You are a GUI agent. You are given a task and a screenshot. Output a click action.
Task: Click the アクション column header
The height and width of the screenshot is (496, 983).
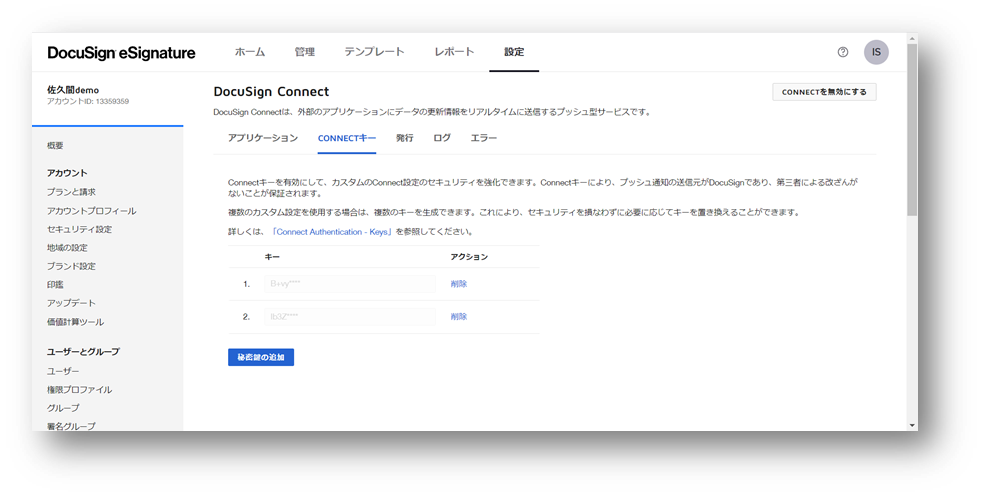[x=469, y=257]
